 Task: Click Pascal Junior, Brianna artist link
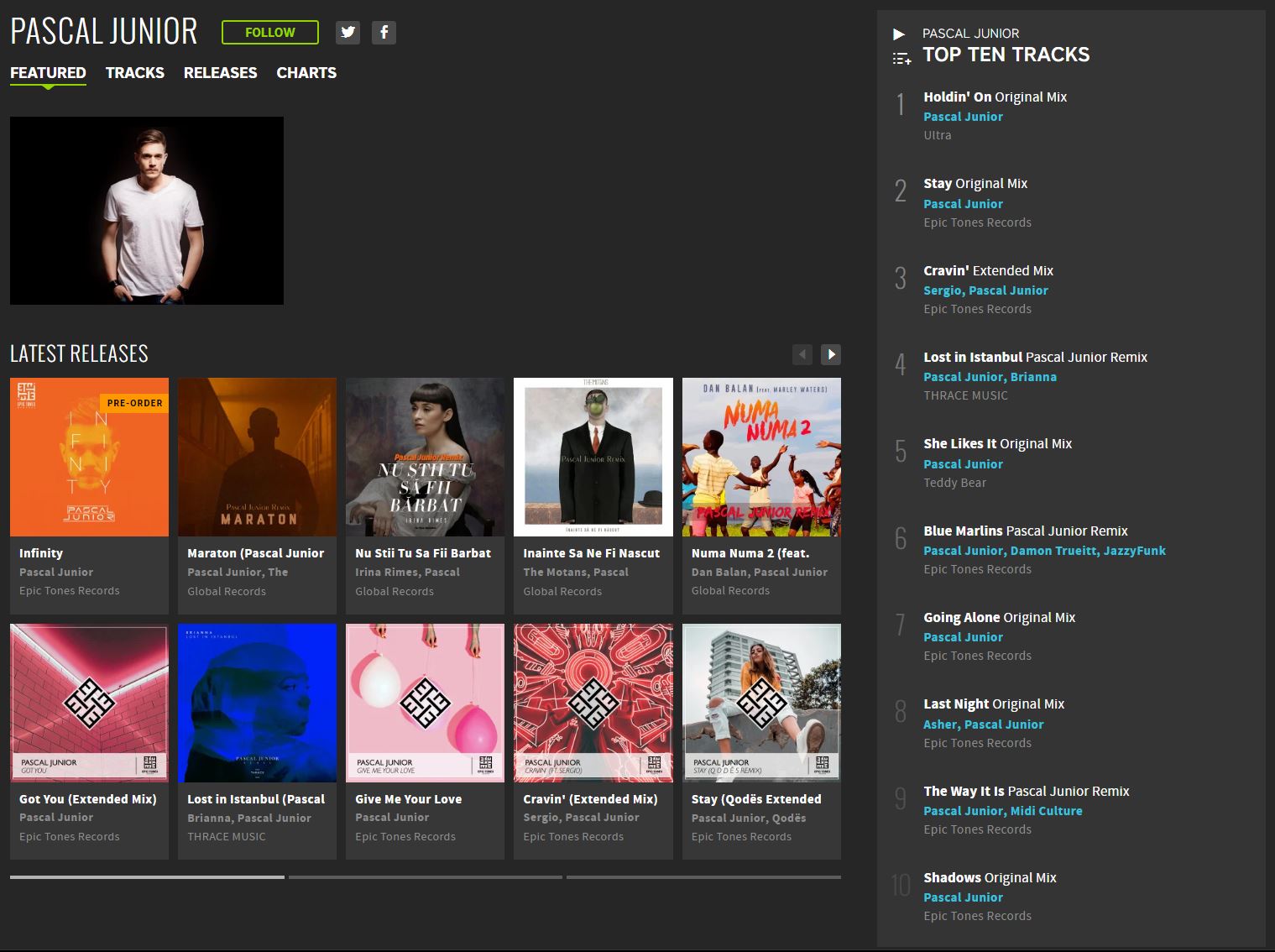click(990, 377)
